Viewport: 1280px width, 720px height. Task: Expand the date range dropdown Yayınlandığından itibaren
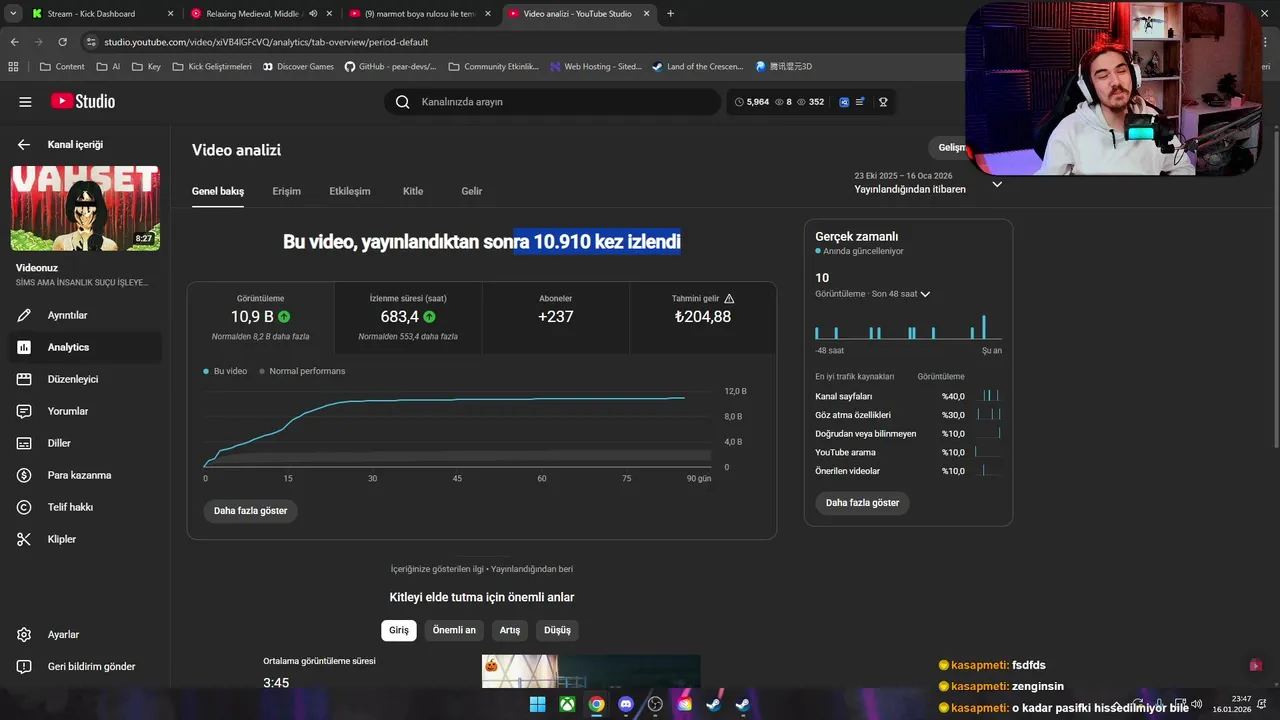[x=996, y=184]
